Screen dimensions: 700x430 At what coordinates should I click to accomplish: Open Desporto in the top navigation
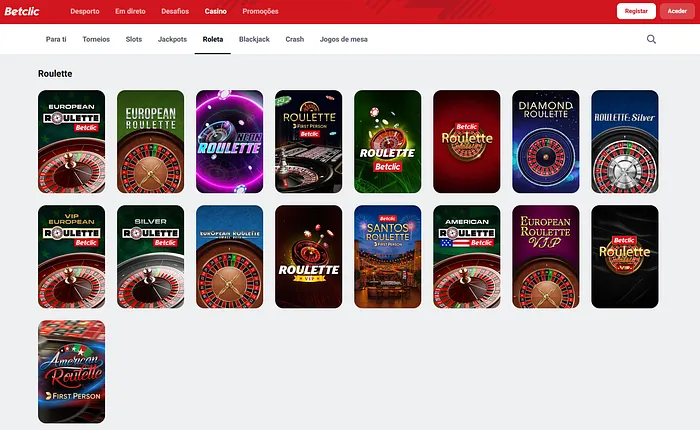85,11
